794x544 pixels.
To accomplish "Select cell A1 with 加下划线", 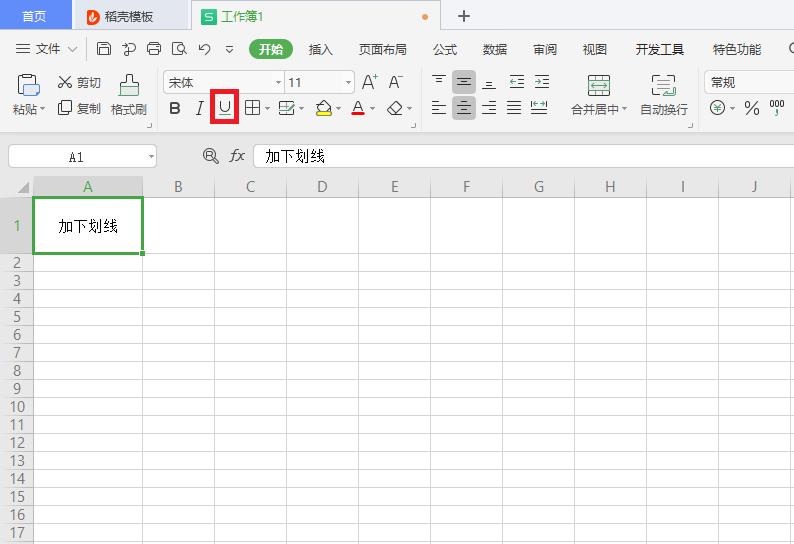I will tap(88, 225).
